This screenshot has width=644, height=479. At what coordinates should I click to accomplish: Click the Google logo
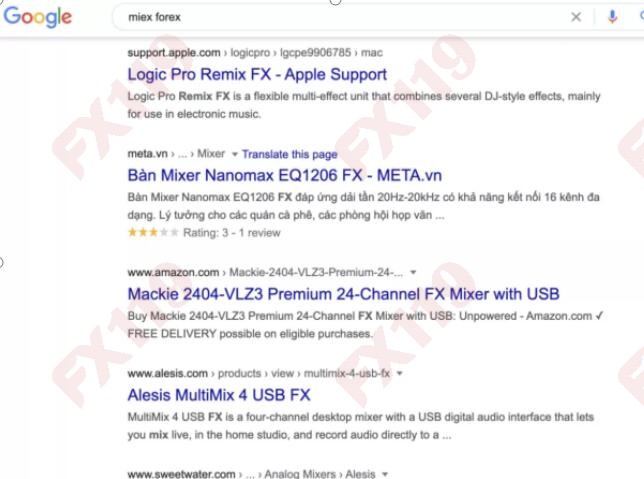[37, 17]
